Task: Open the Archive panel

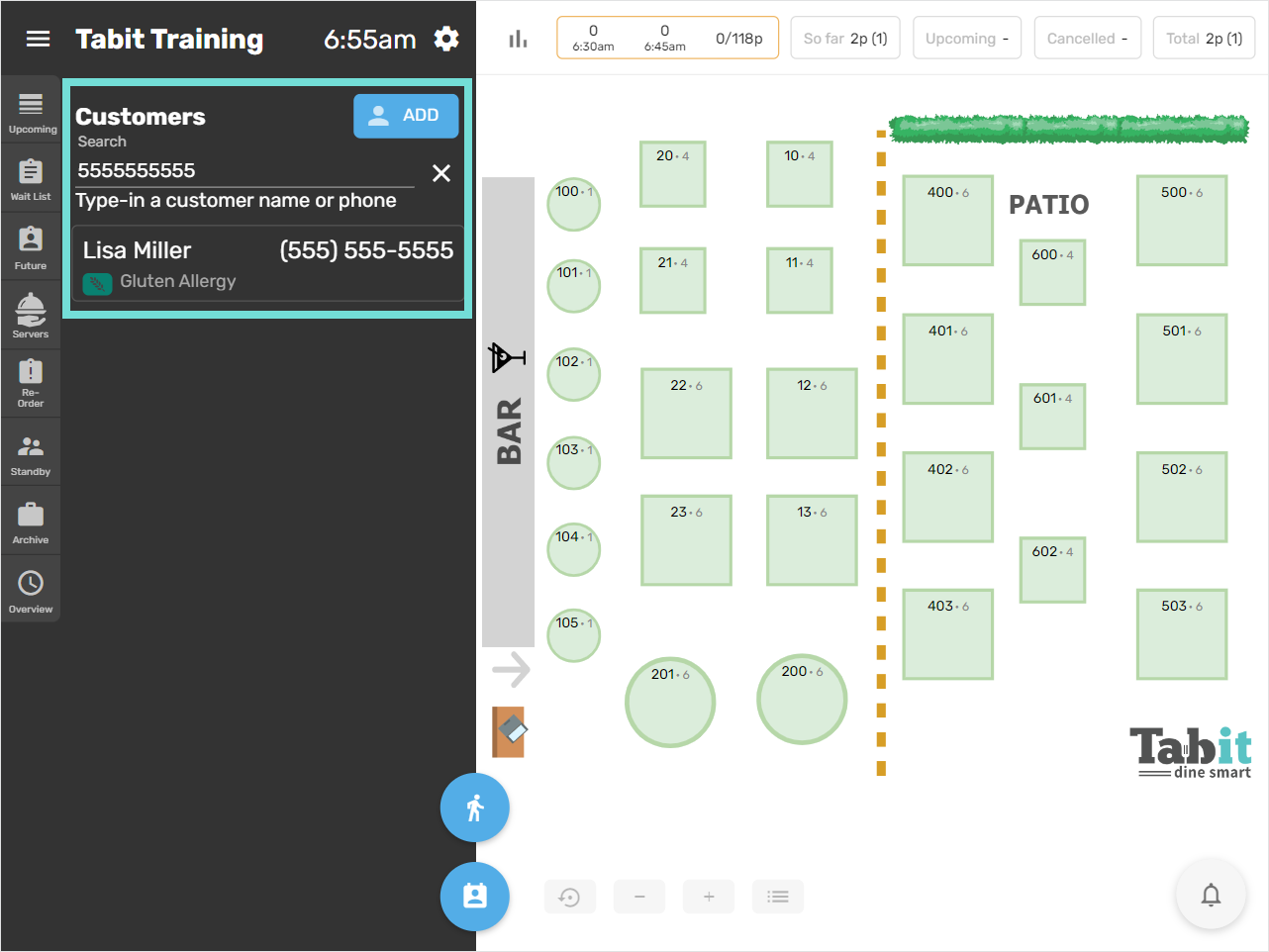Action: [x=31, y=520]
